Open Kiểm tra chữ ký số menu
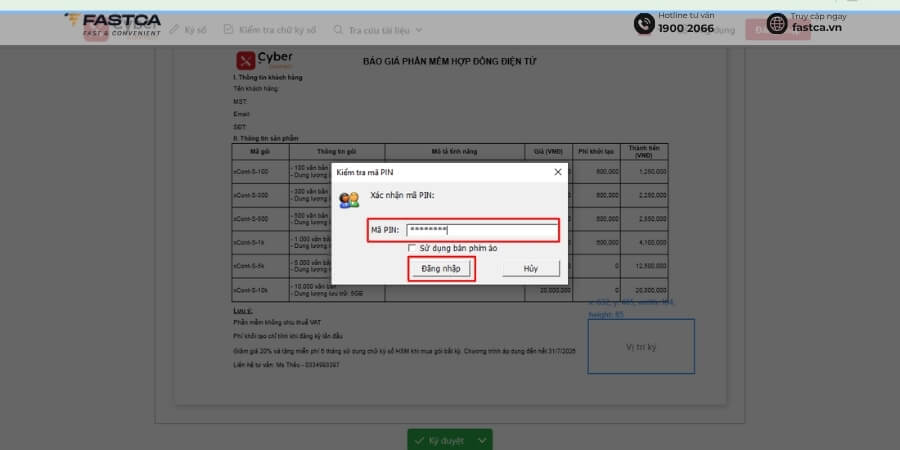 270,30
